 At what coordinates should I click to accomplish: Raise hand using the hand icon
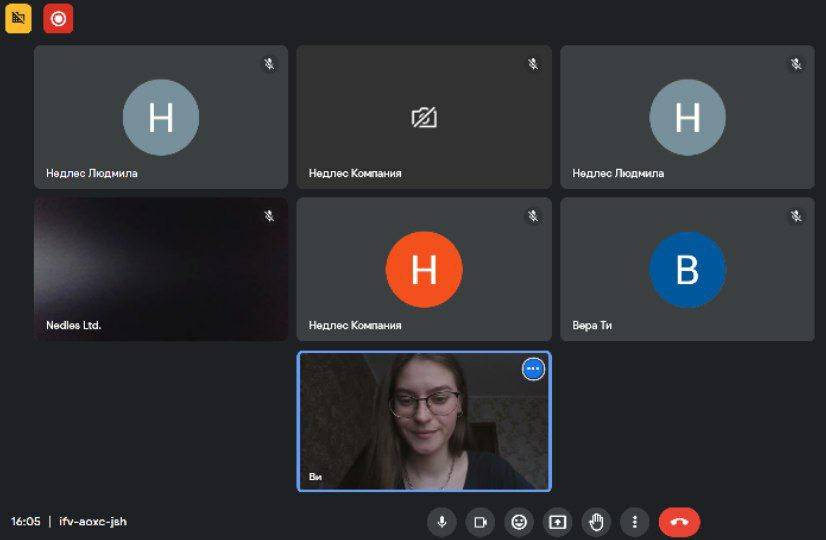[596, 521]
